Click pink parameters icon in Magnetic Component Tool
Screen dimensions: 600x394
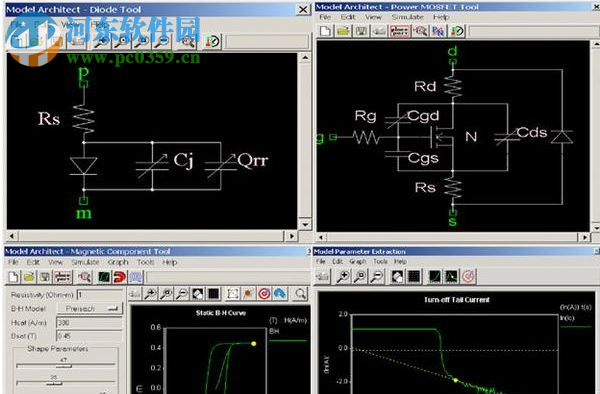tap(63, 277)
